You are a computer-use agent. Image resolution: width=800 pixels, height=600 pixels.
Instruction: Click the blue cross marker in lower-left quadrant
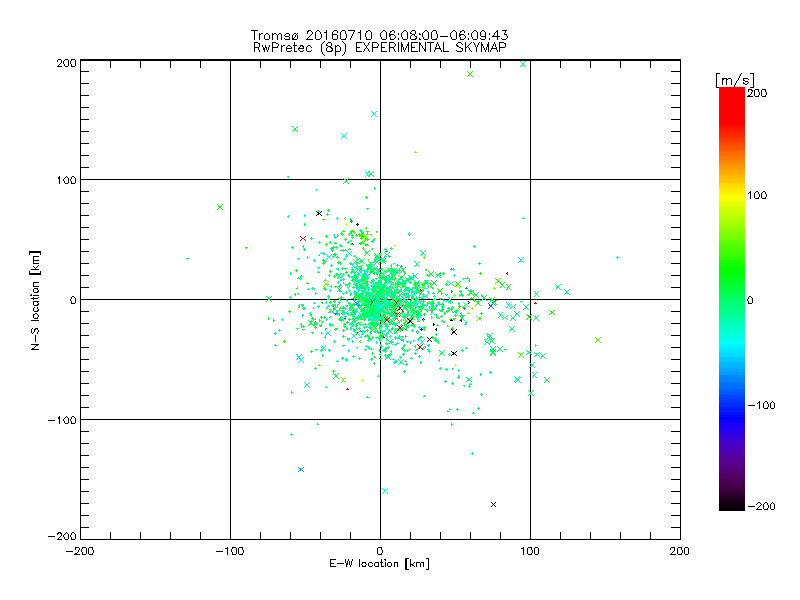[x=301, y=469]
